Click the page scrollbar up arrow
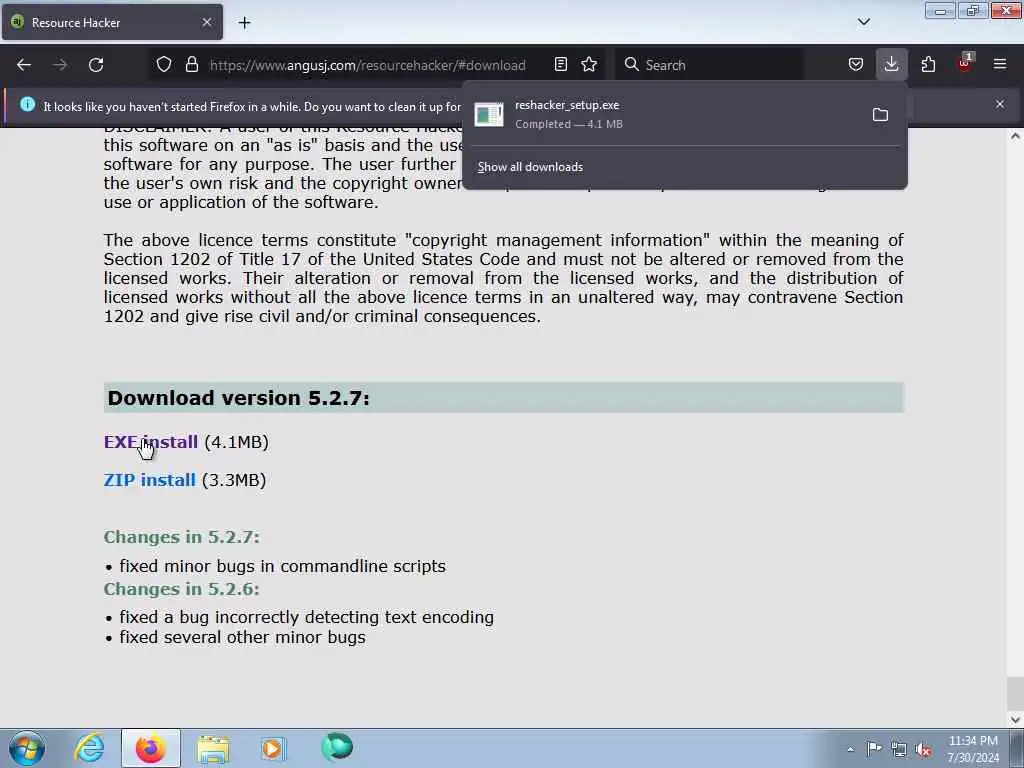The height and width of the screenshot is (768, 1024). tap(1015, 136)
